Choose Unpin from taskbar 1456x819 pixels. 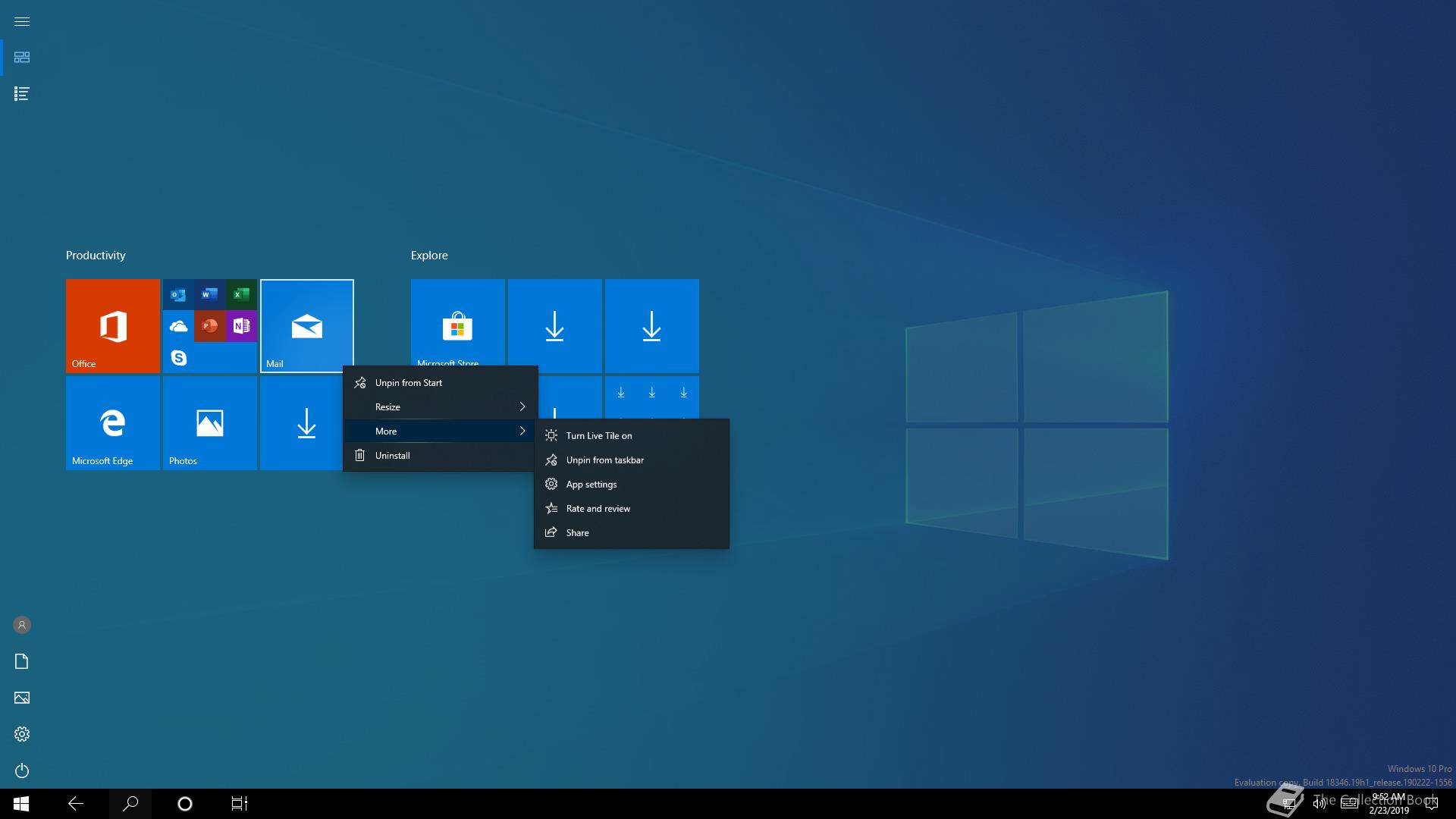632,460
